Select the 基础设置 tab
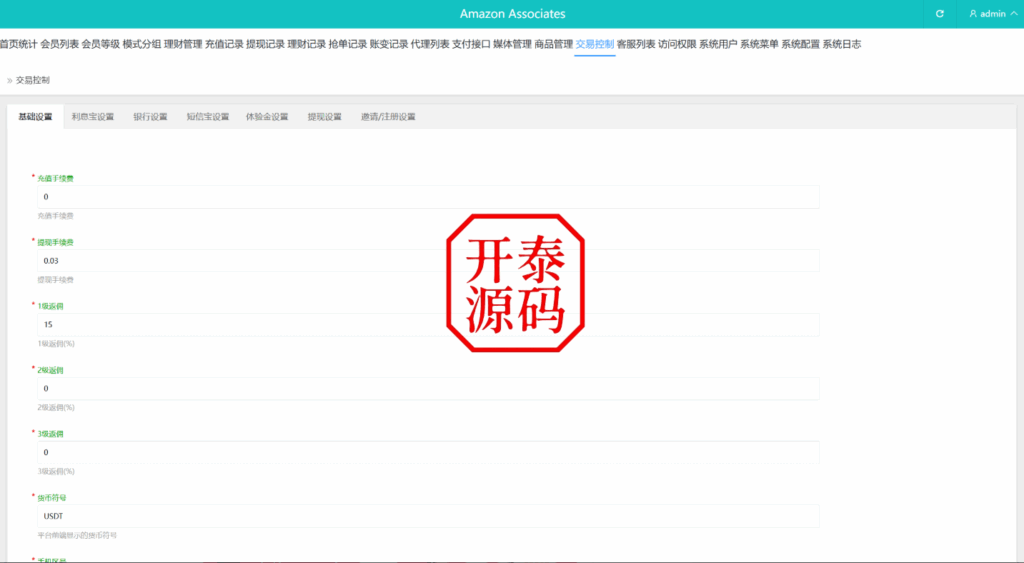 pyautogui.click(x=35, y=117)
